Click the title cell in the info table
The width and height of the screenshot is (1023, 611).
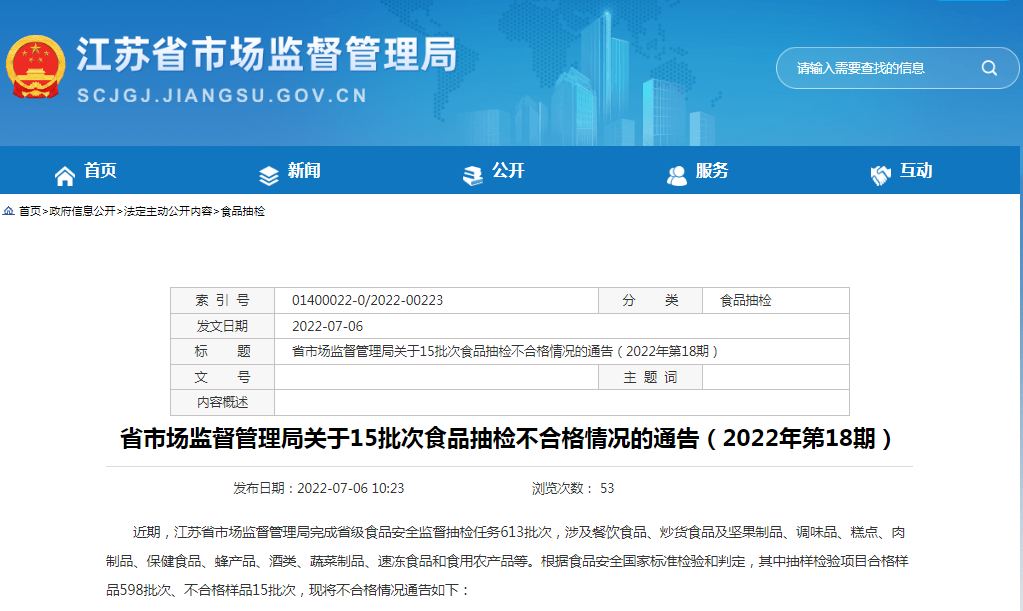[x=562, y=351]
